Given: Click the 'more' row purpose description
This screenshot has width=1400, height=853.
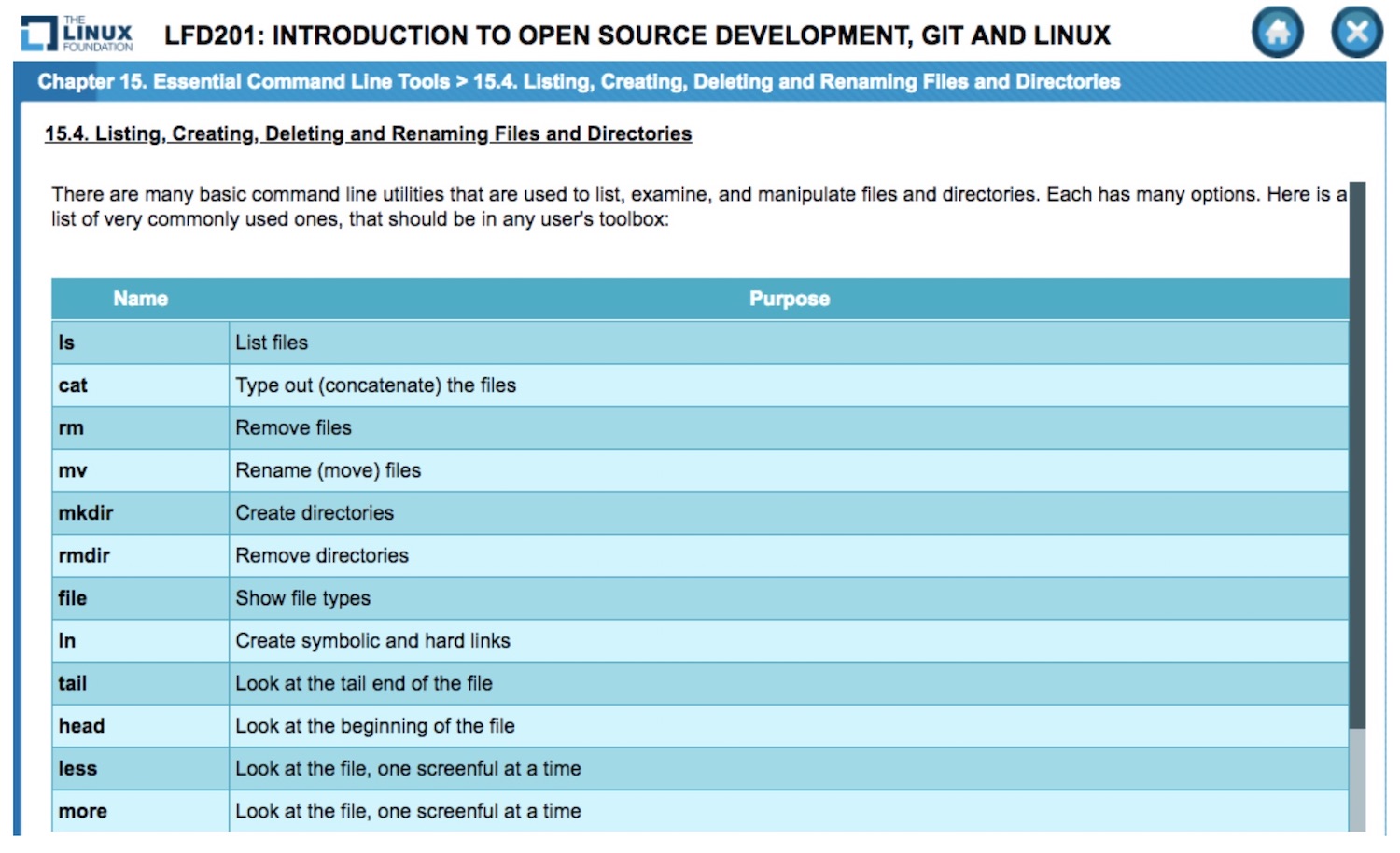Looking at the screenshot, I should click(408, 812).
